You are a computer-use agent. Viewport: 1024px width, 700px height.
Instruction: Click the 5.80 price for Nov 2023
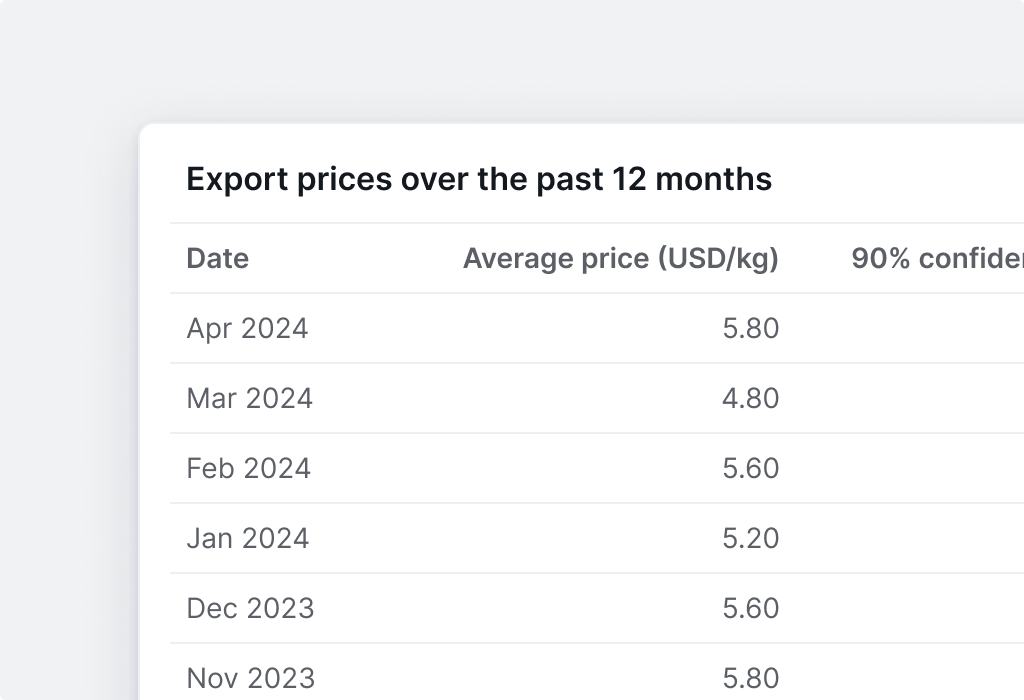click(750, 679)
